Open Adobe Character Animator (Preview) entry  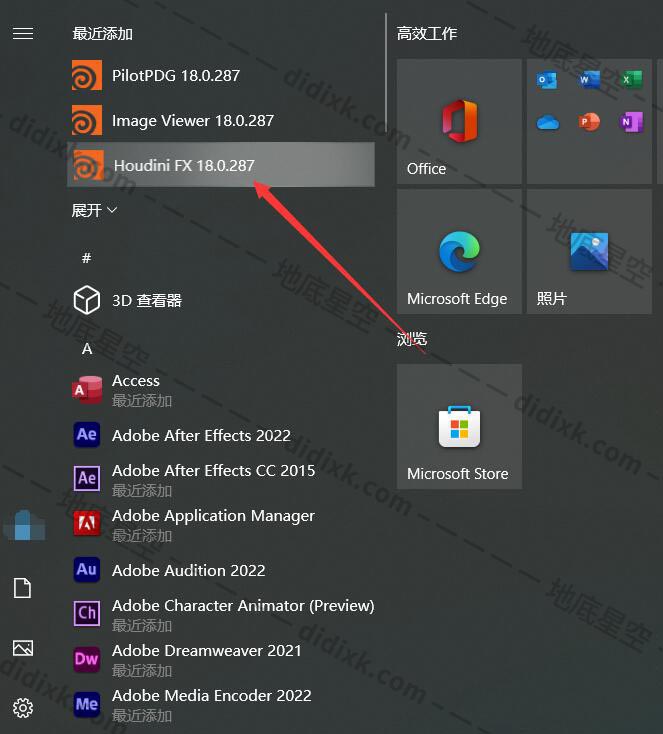coord(243,606)
